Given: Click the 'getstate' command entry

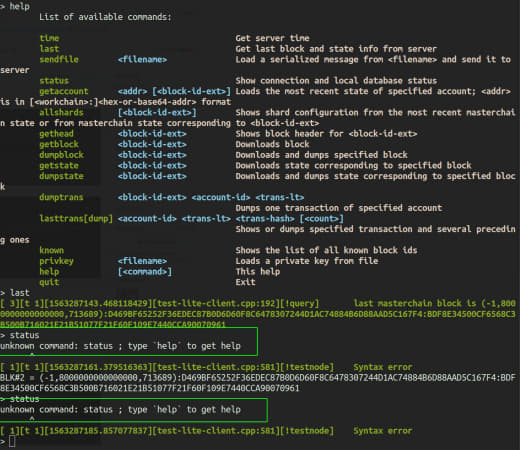Looking at the screenshot, I should coord(59,166).
